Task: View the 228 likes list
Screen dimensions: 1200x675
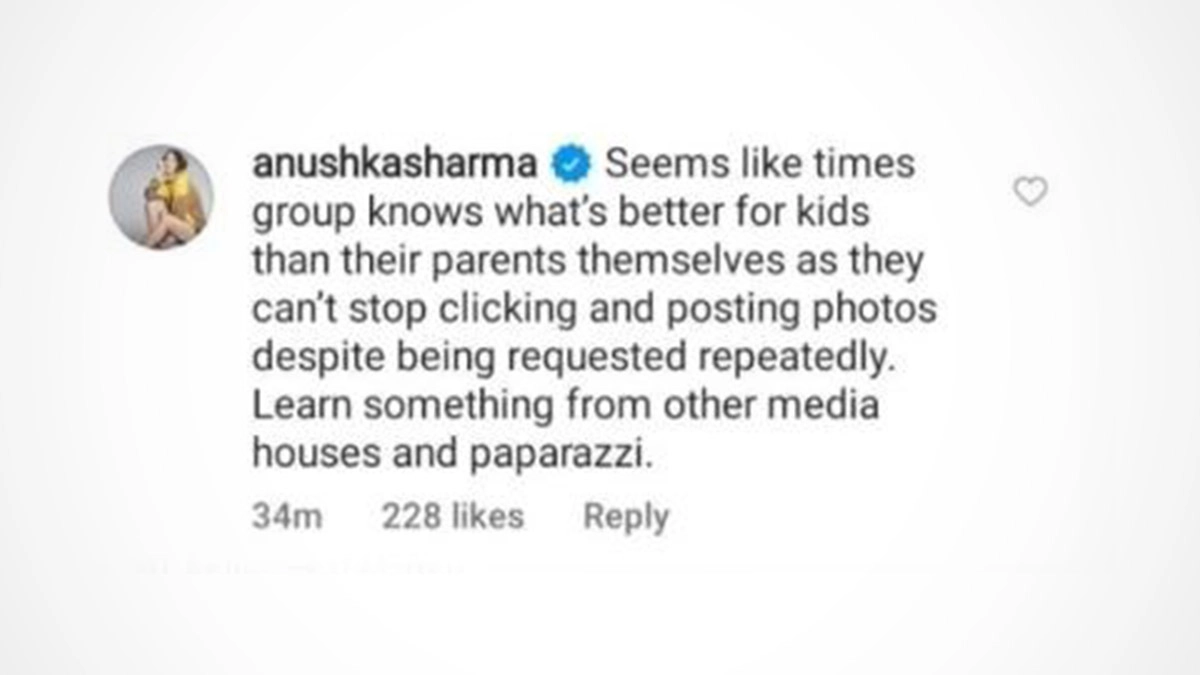Action: pyautogui.click(x=453, y=516)
